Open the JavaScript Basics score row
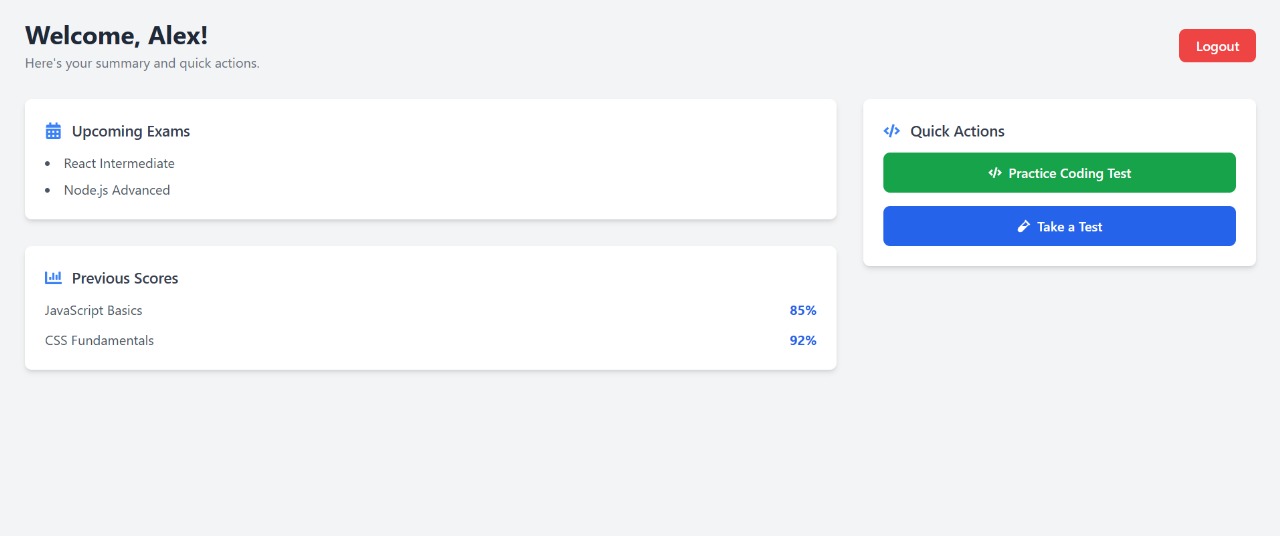The image size is (1280, 536). click(94, 310)
